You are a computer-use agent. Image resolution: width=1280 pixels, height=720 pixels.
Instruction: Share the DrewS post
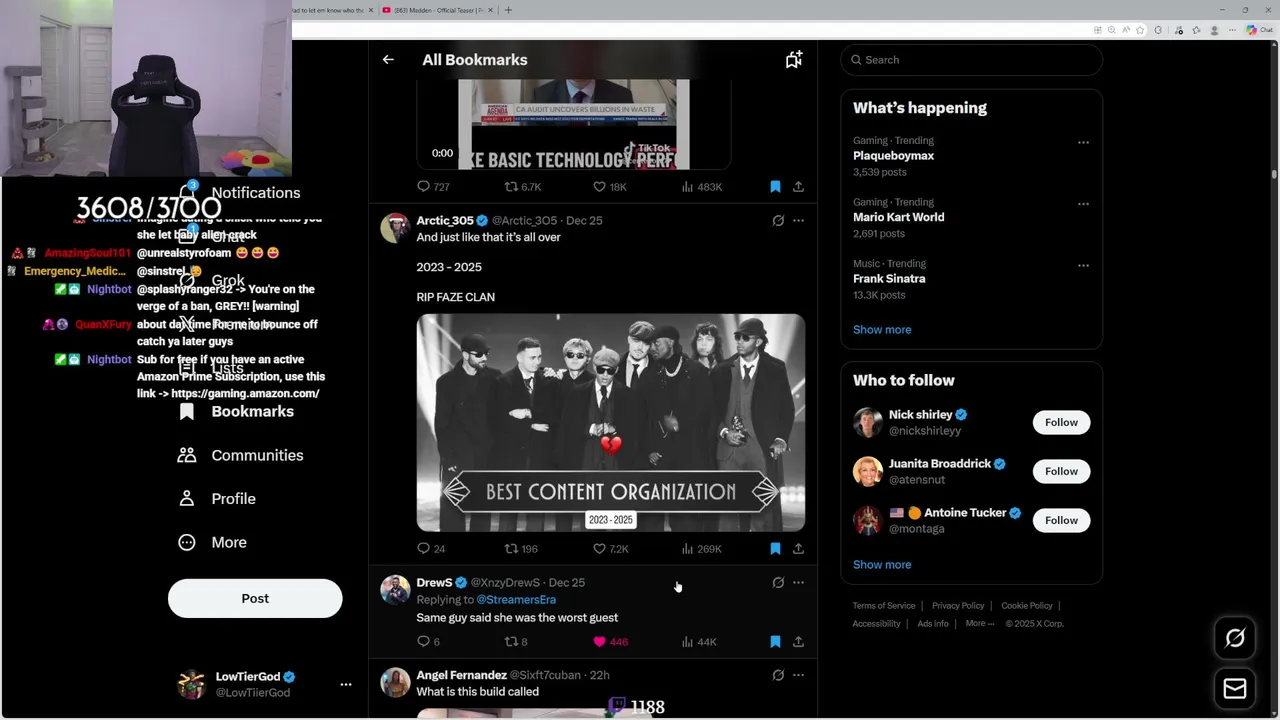click(x=798, y=642)
